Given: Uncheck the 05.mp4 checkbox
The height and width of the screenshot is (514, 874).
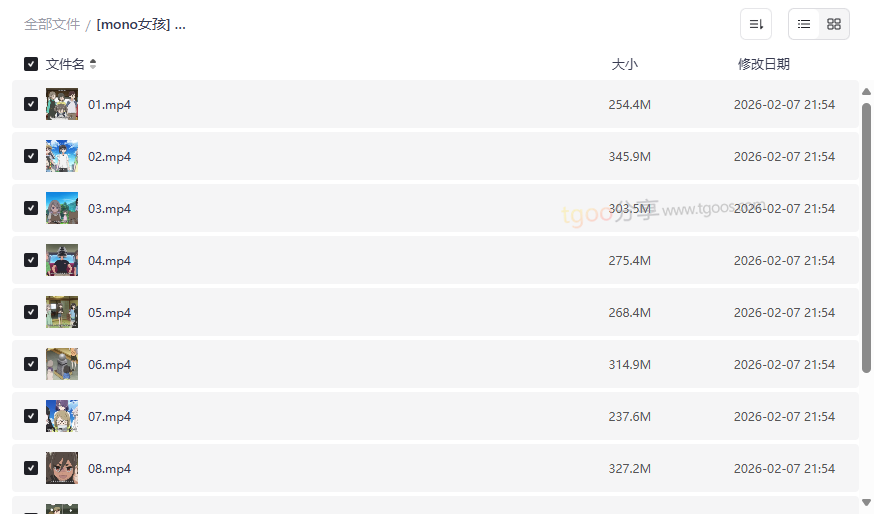Looking at the screenshot, I should click(x=31, y=312).
